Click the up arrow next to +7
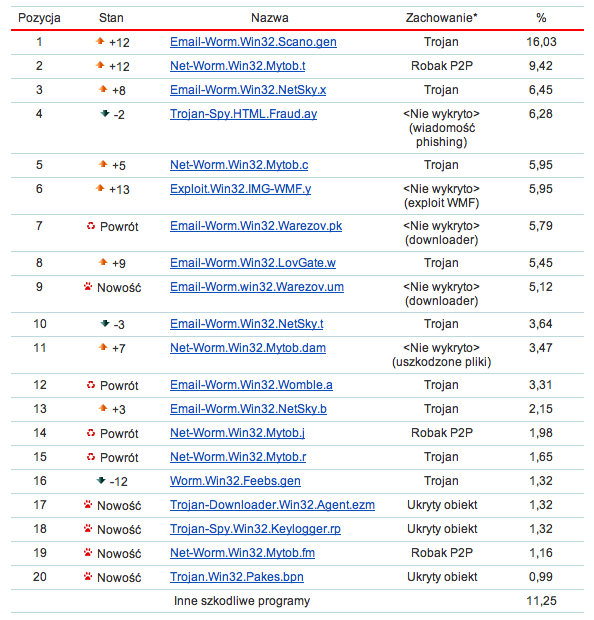Image resolution: width=594 pixels, height=620 pixels. pos(103,346)
